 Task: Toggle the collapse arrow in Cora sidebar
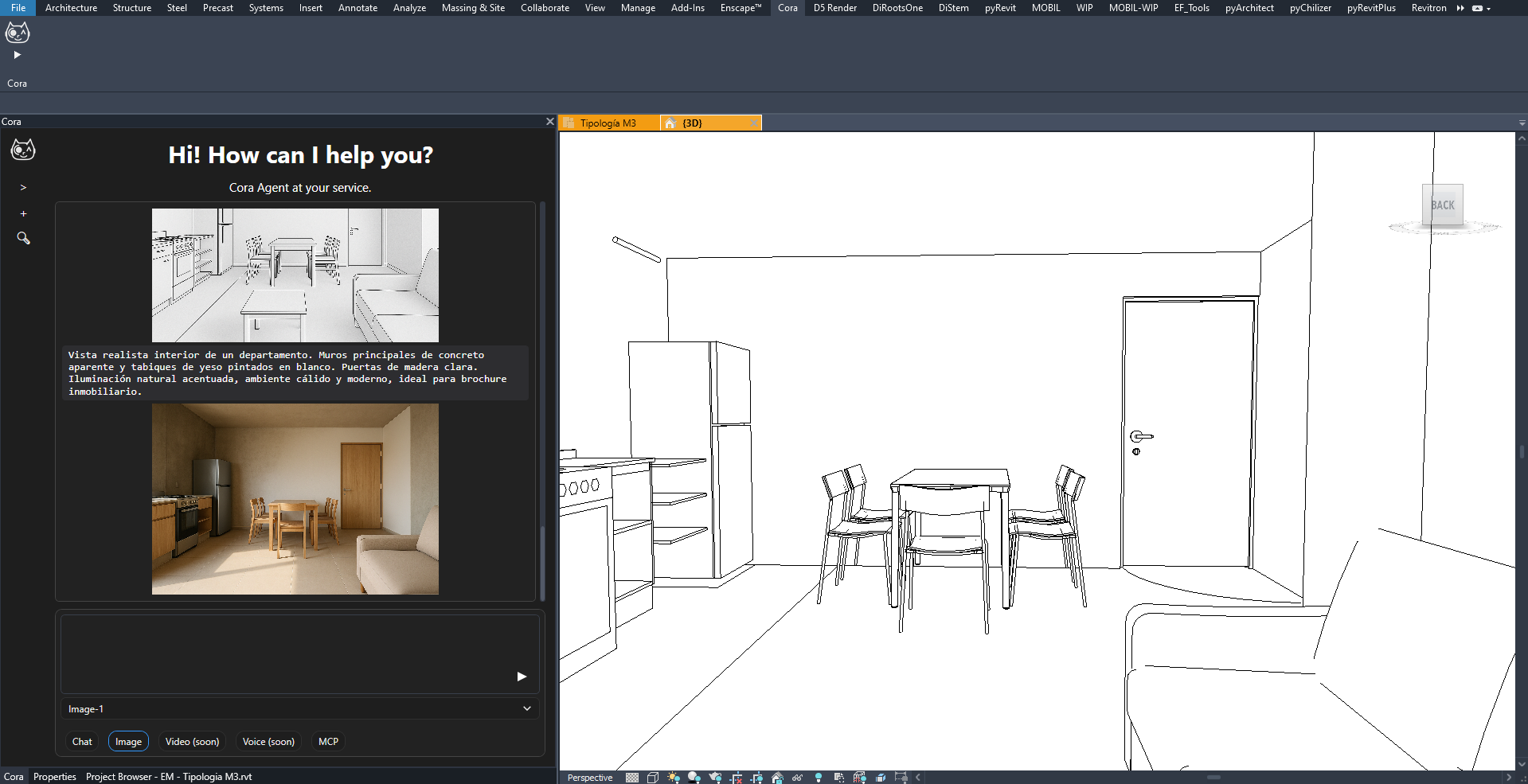[x=23, y=187]
